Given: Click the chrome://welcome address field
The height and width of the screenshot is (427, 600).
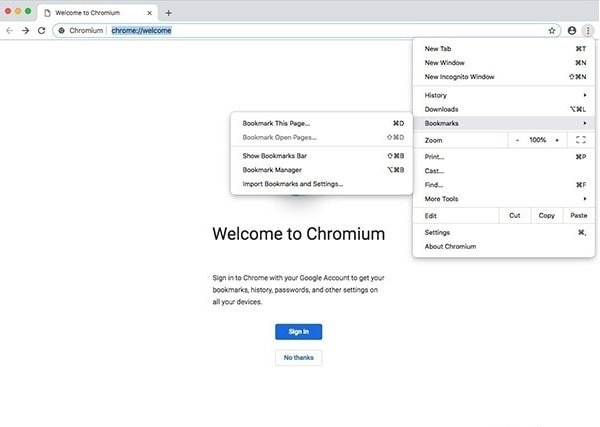Looking at the screenshot, I should 306,31.
